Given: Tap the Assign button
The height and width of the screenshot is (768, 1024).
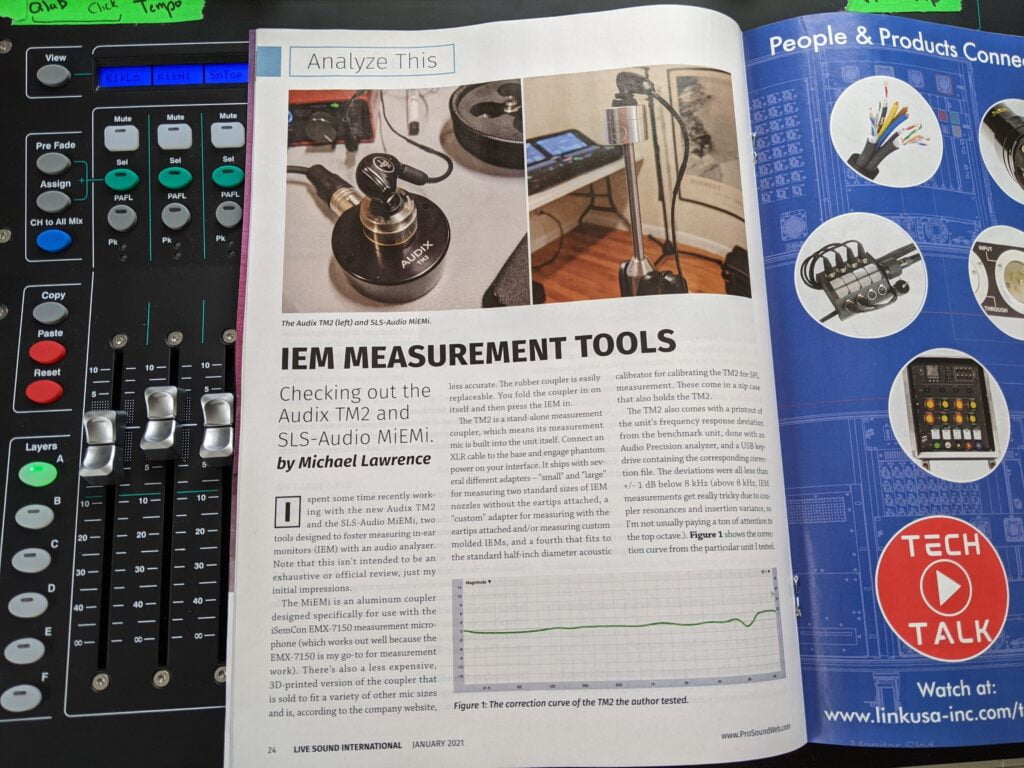Looking at the screenshot, I should point(54,201).
